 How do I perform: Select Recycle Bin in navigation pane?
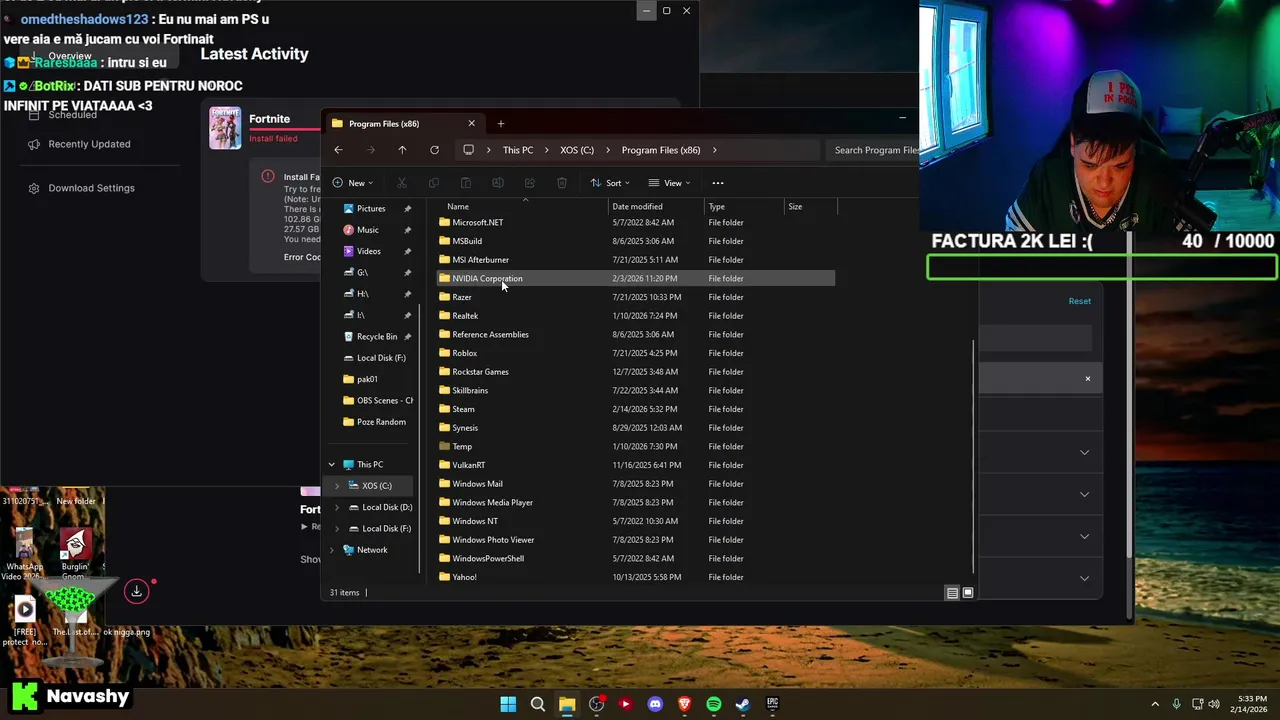tap(377, 336)
